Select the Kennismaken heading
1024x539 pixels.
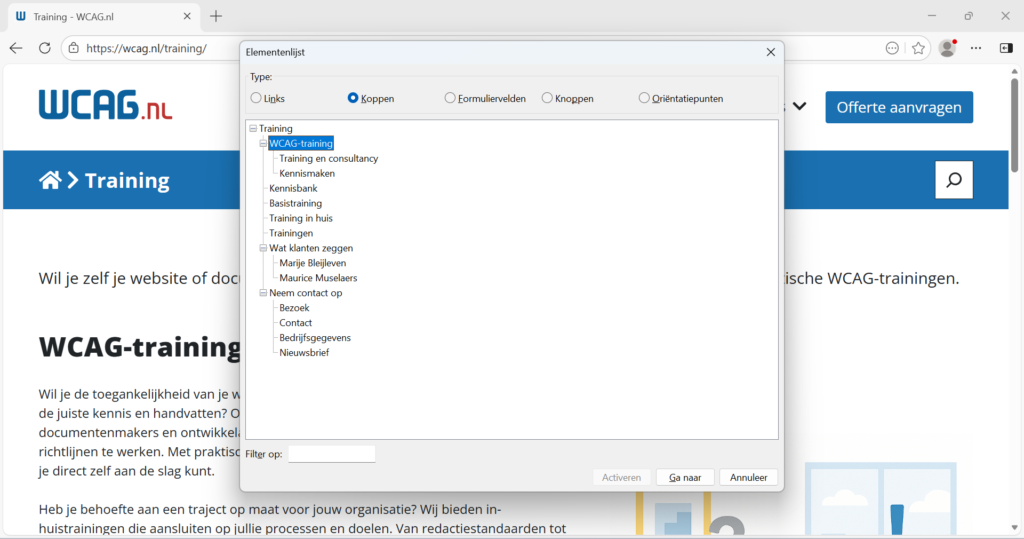click(307, 174)
